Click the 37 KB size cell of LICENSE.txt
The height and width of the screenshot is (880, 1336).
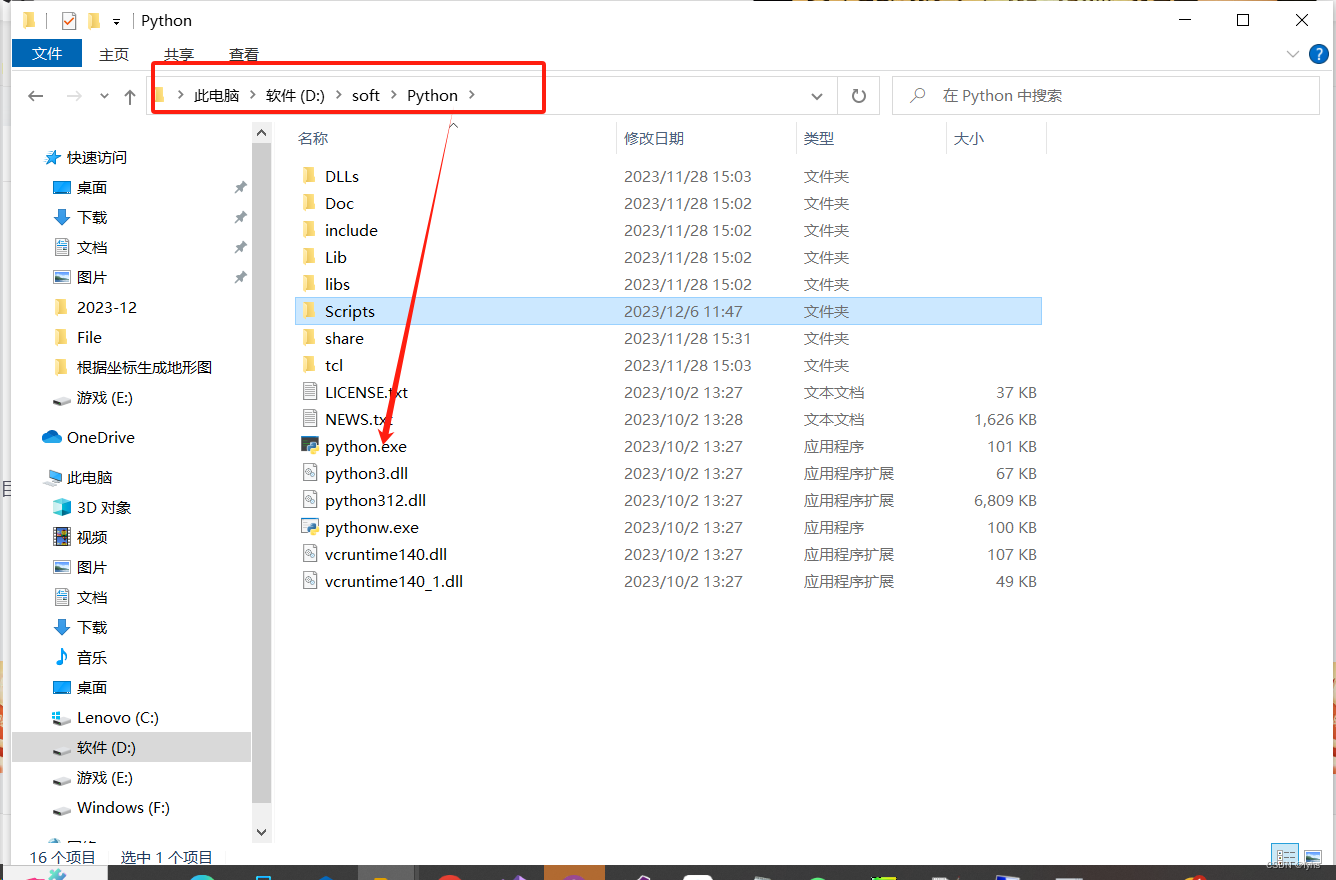coord(1016,392)
